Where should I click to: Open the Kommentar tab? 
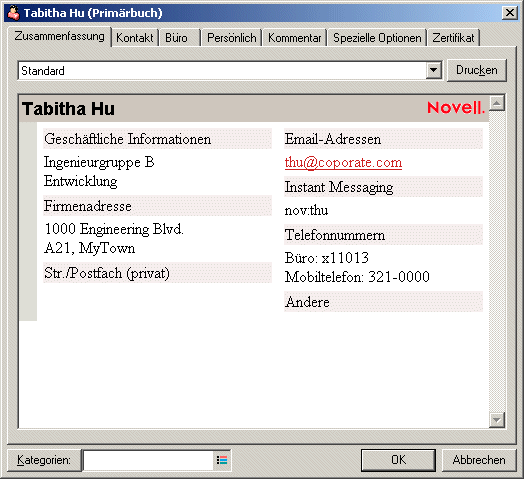[294, 38]
